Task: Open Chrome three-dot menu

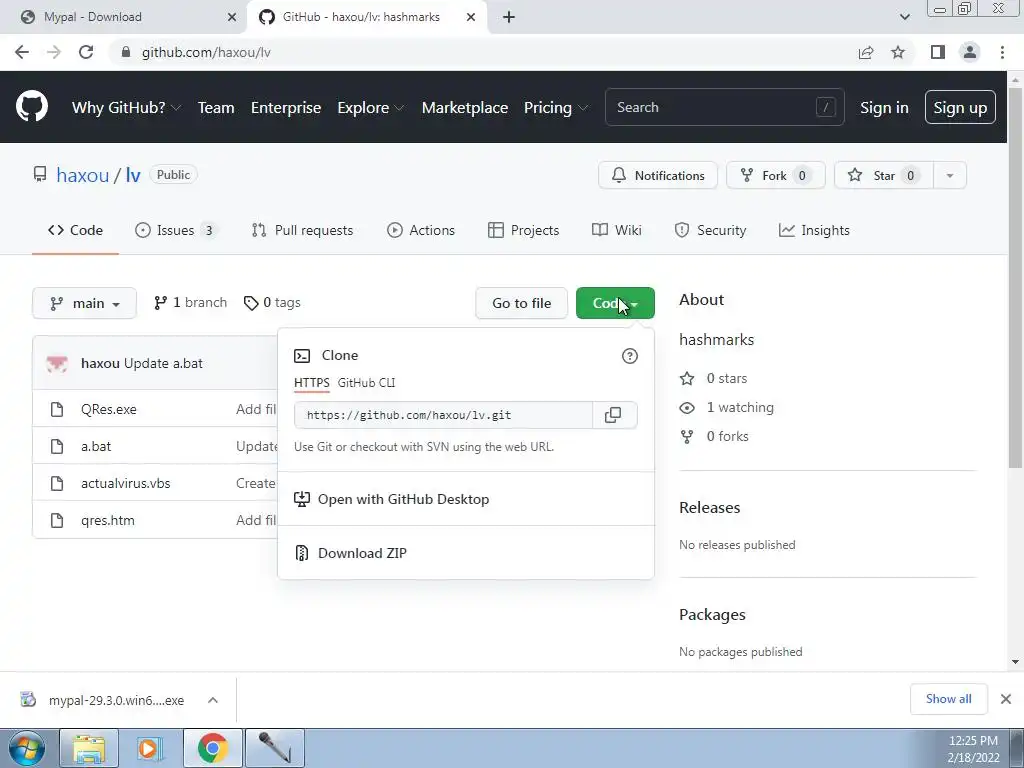Action: pyautogui.click(x=1002, y=52)
